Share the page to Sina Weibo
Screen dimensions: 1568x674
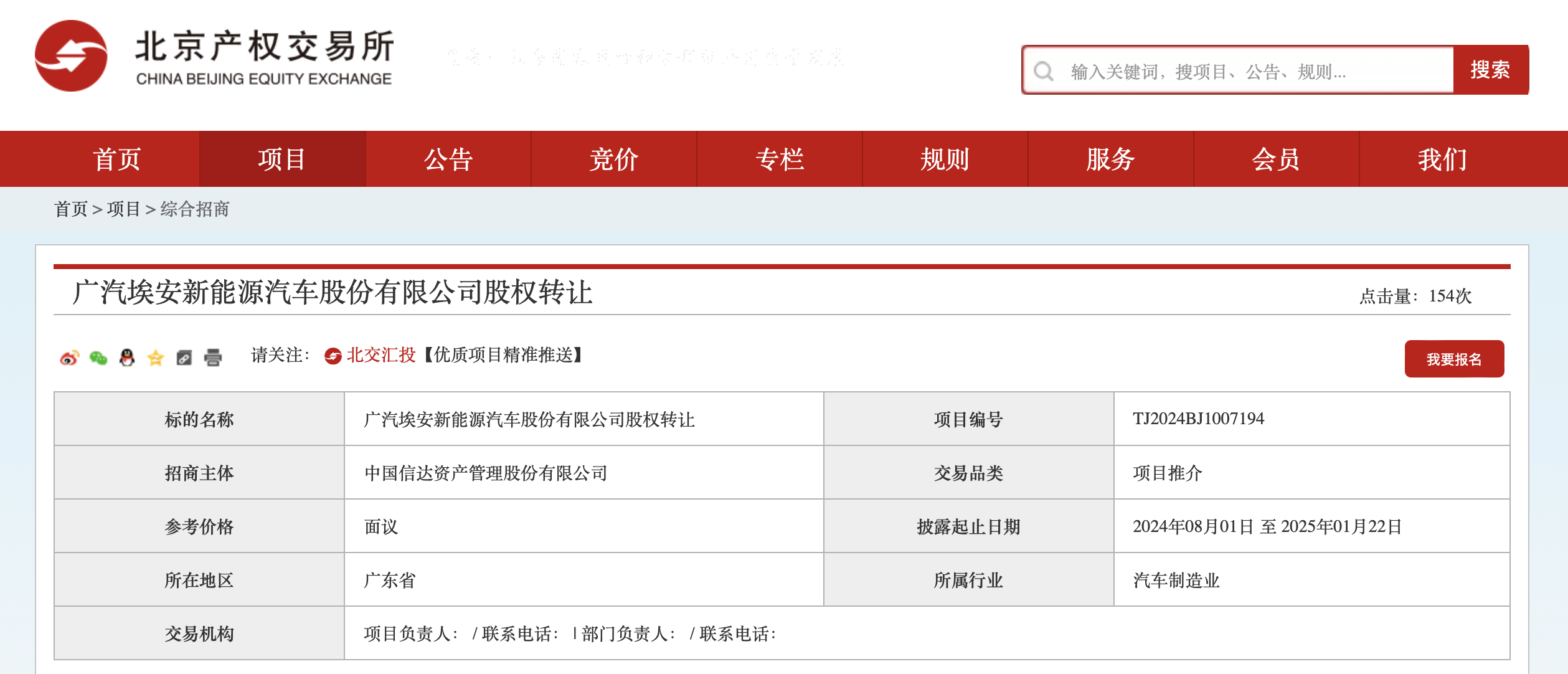tap(69, 358)
